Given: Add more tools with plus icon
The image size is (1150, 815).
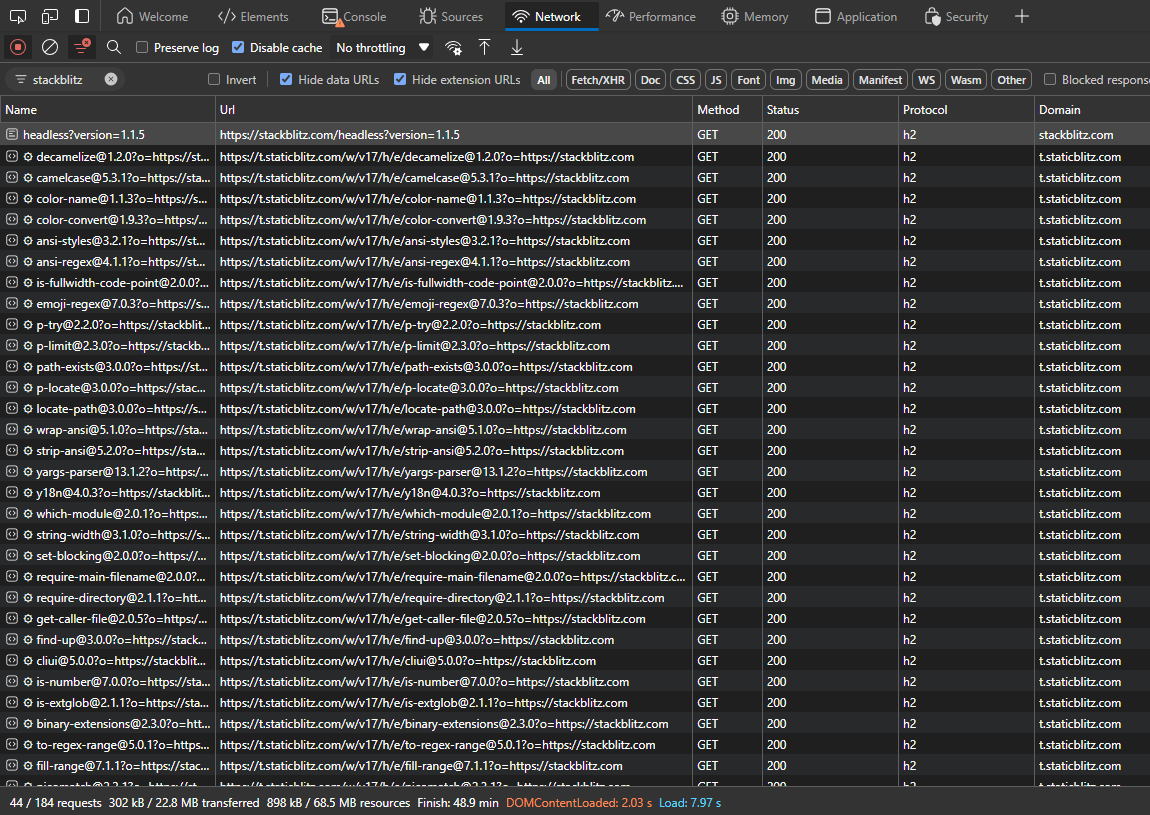Looking at the screenshot, I should tap(1022, 16).
